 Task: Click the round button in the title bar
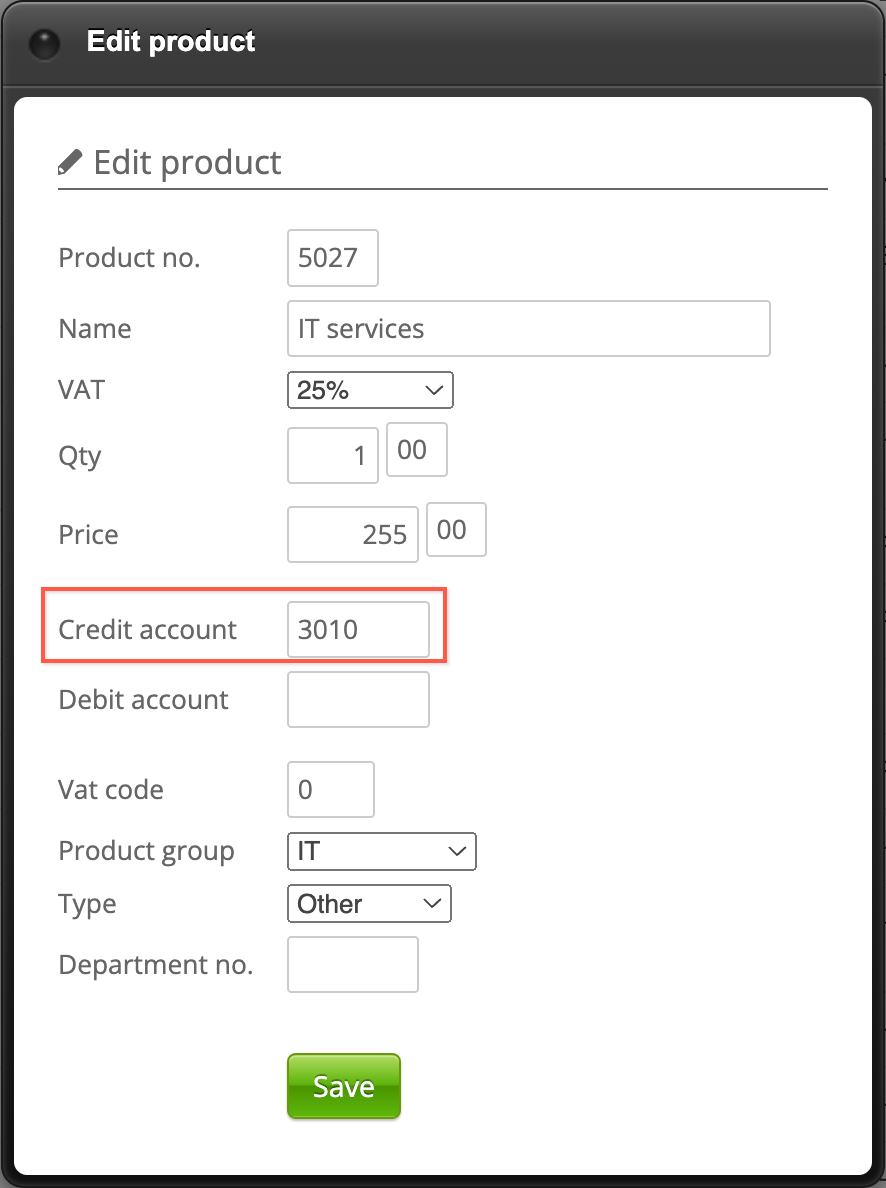[45, 44]
